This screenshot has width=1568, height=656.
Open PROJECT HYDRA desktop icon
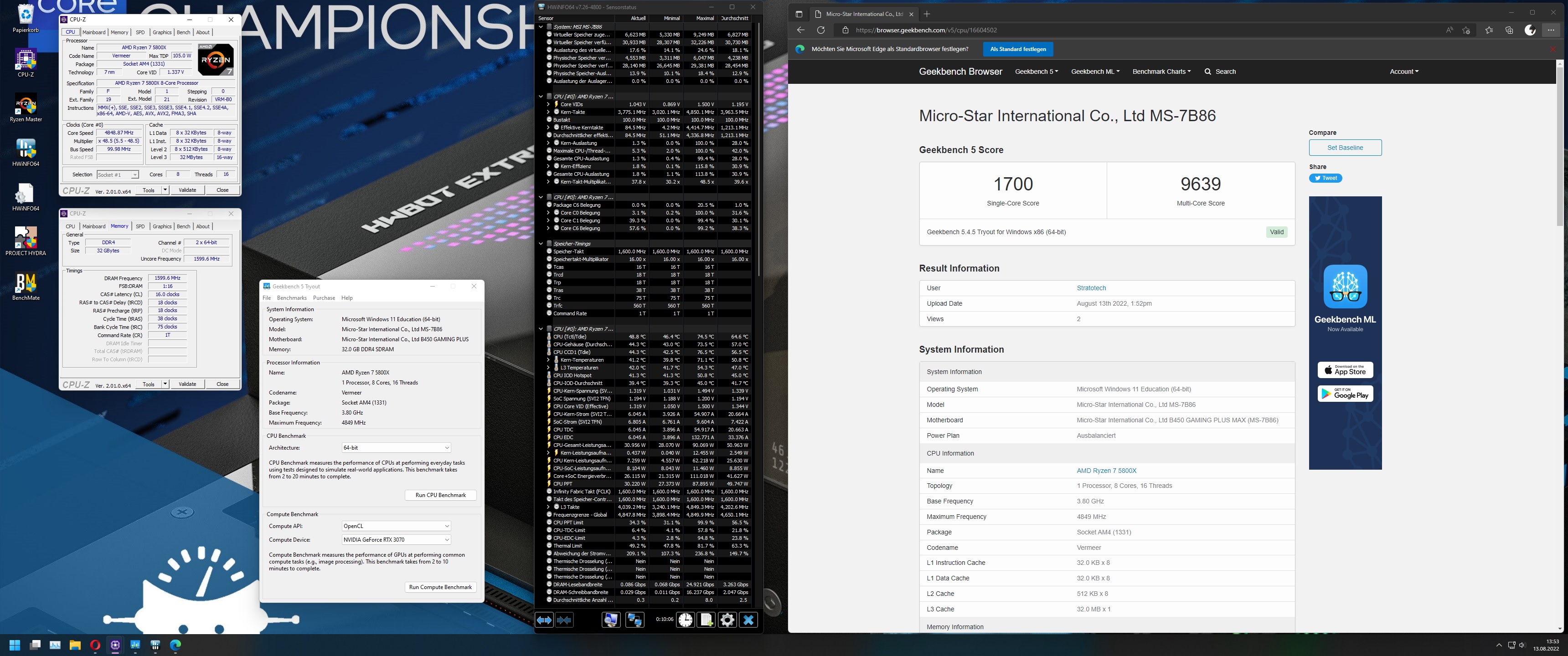point(26,241)
